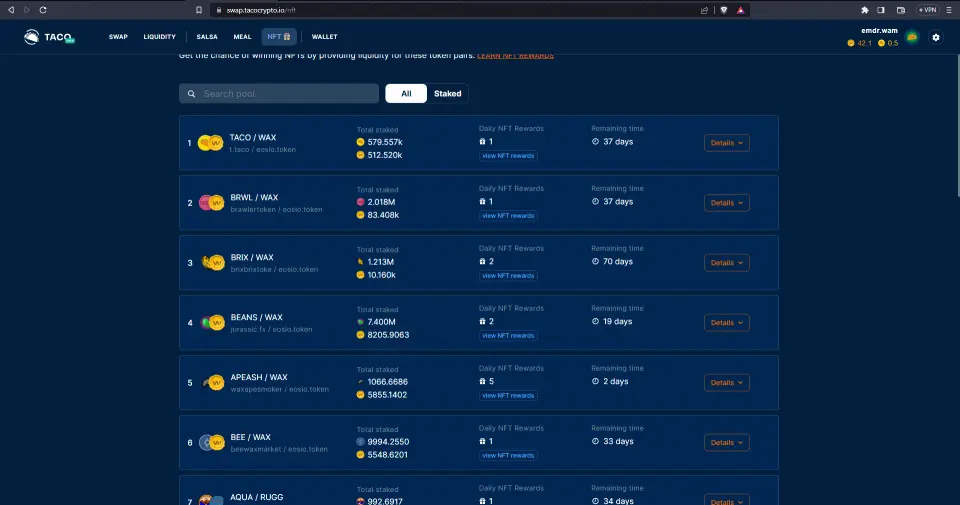This screenshot has width=960, height=505.
Task: Expand Details for BEANS / WAX pool
Action: [726, 323]
